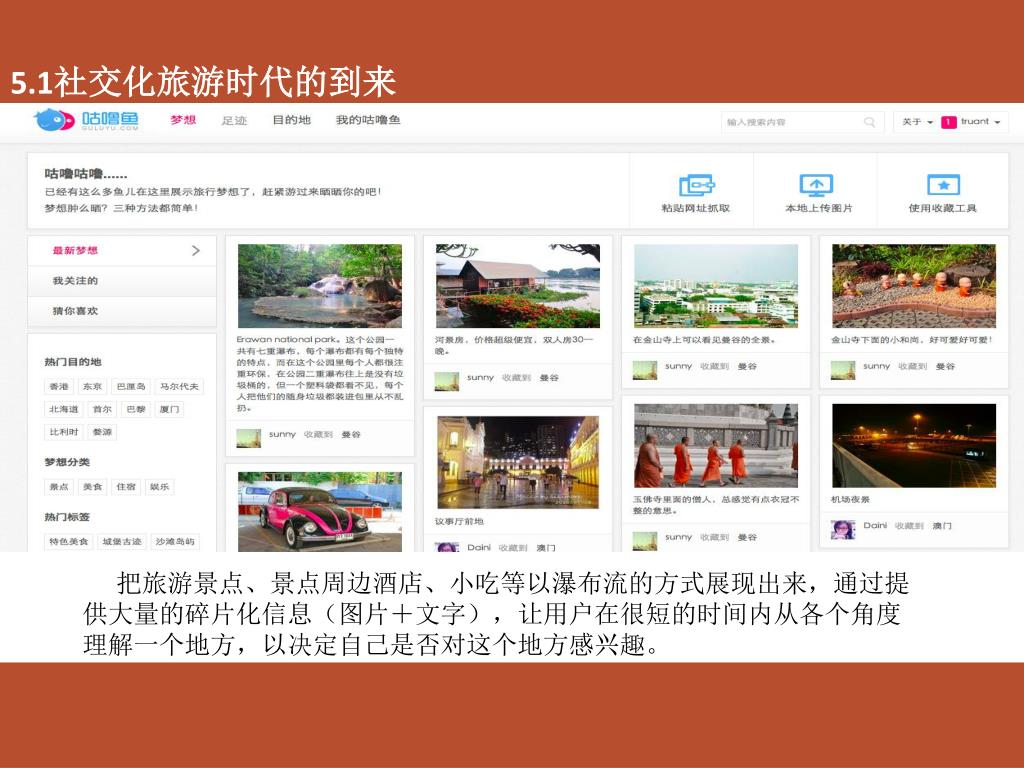Click the 马尔代夫 destination tag
The image size is (1024, 768).
[180, 387]
